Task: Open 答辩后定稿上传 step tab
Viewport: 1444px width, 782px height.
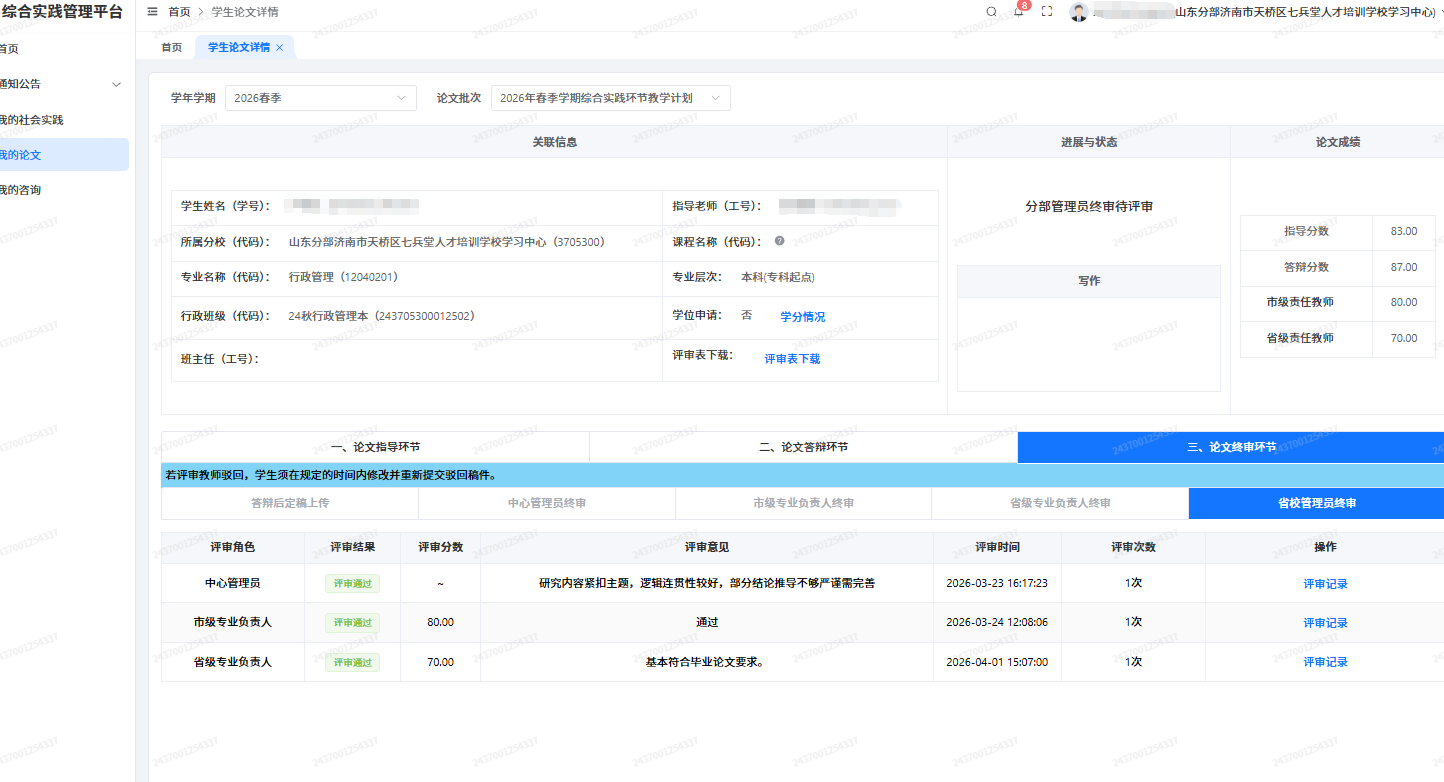Action: [290, 503]
